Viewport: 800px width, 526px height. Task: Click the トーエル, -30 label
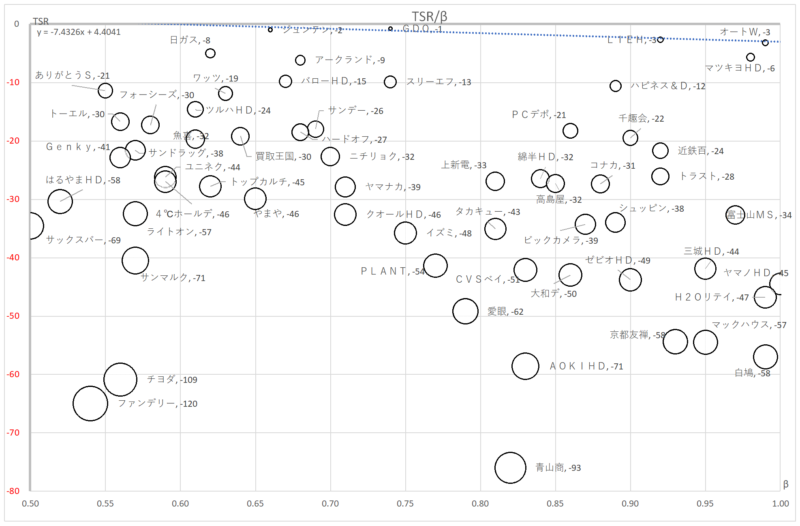77,114
